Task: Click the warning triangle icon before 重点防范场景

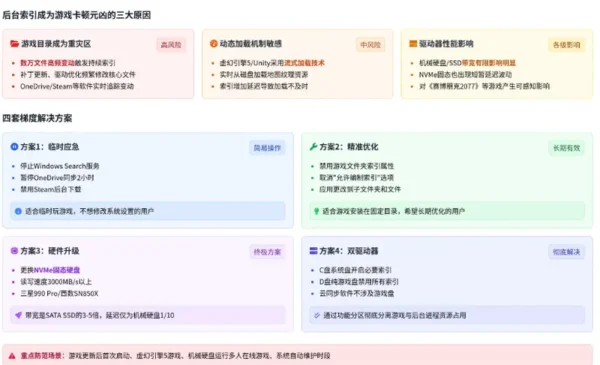Action: click(x=12, y=356)
